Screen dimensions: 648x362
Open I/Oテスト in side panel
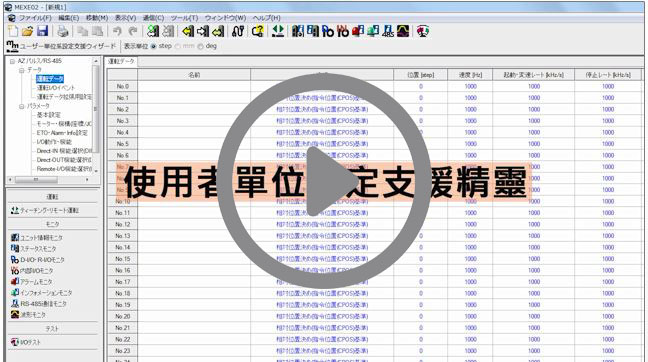26,342
